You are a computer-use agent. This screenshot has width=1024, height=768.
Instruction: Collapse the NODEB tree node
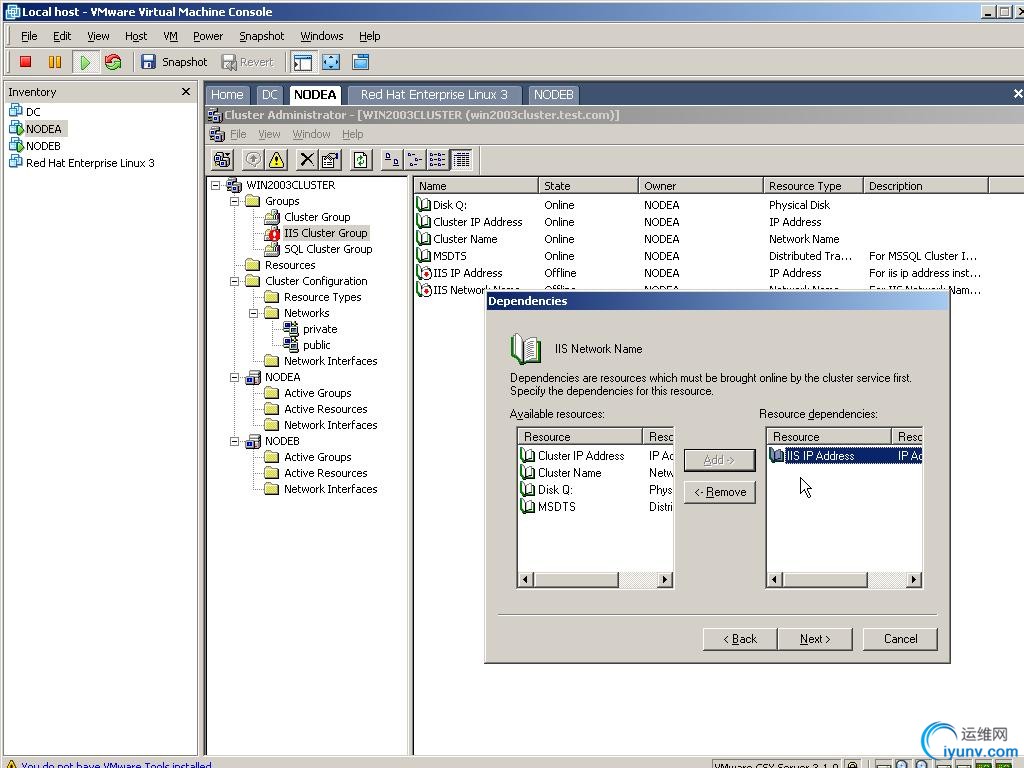pos(235,441)
